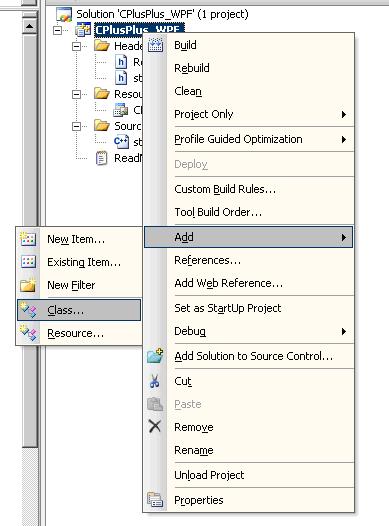Choose New Filter in the Add submenu
389x526 pixels.
(79, 285)
